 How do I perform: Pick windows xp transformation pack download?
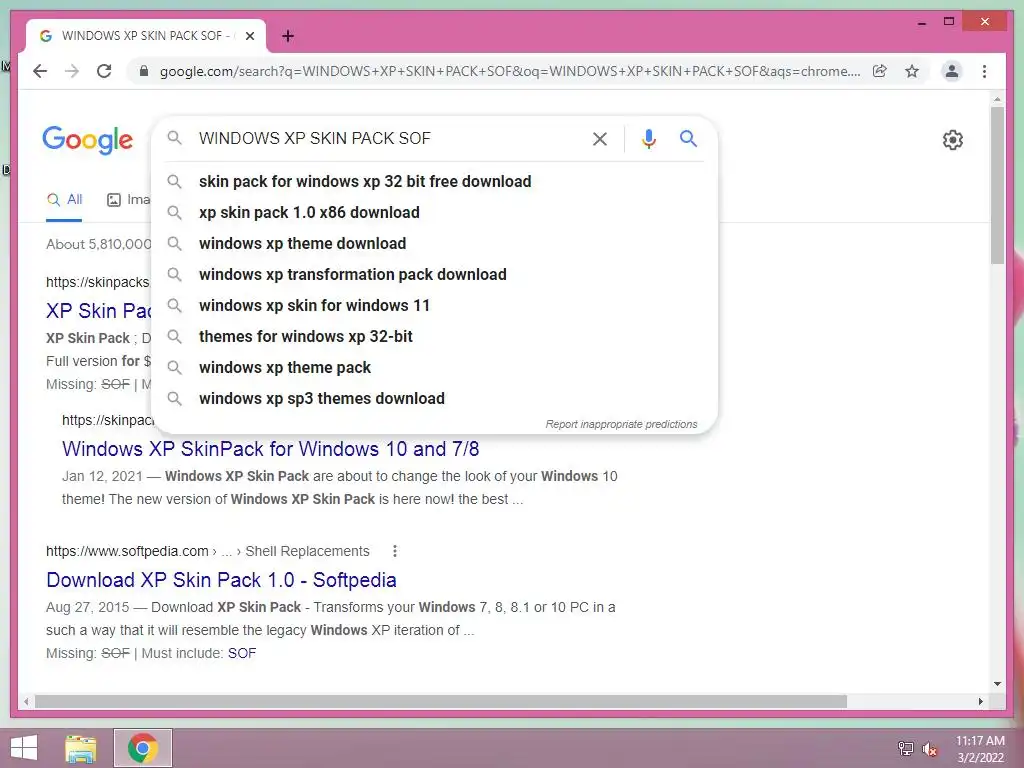[x=434, y=274]
